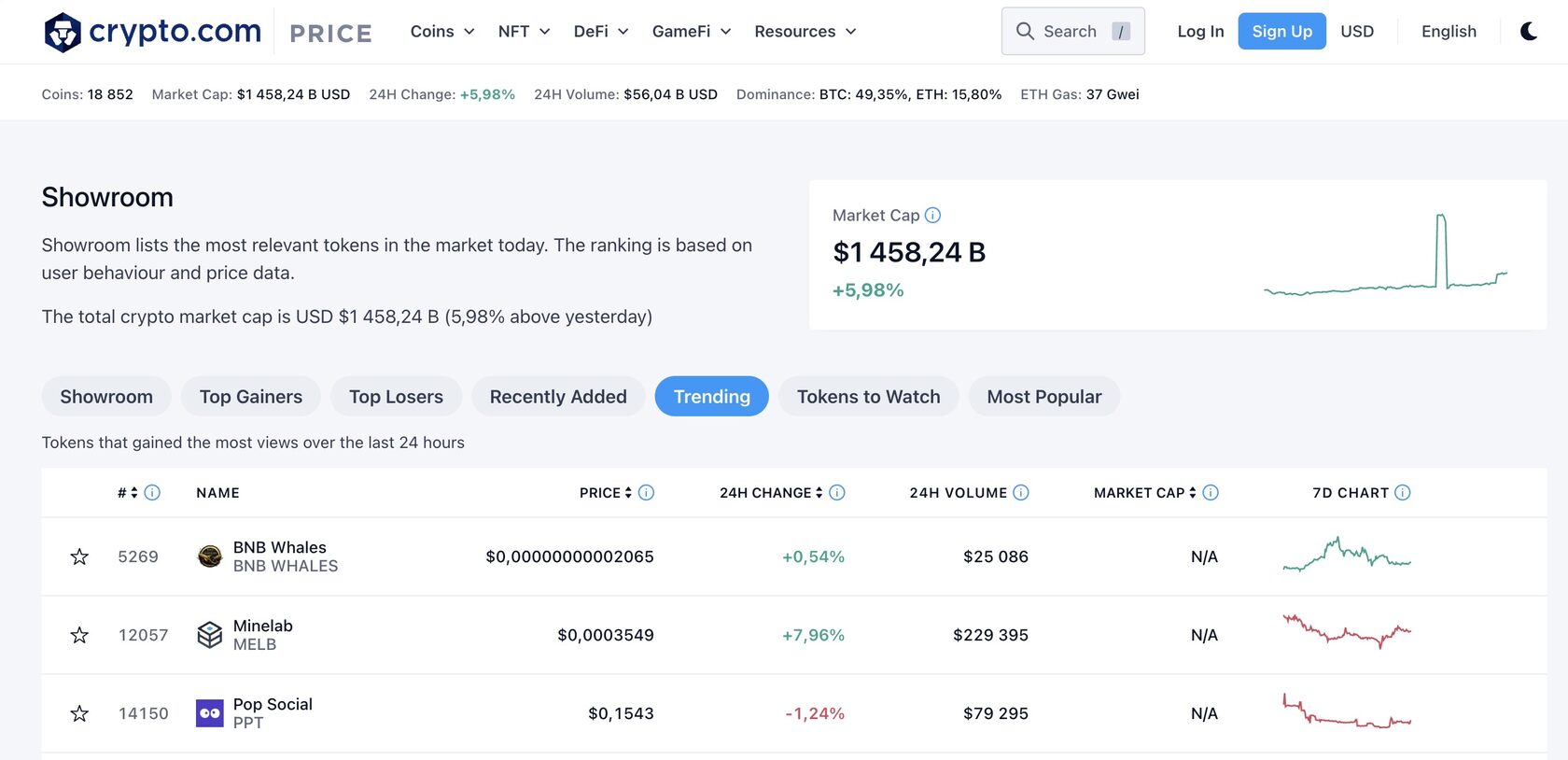
Task: Click Pop Social change -1,24%
Action: [x=815, y=714]
